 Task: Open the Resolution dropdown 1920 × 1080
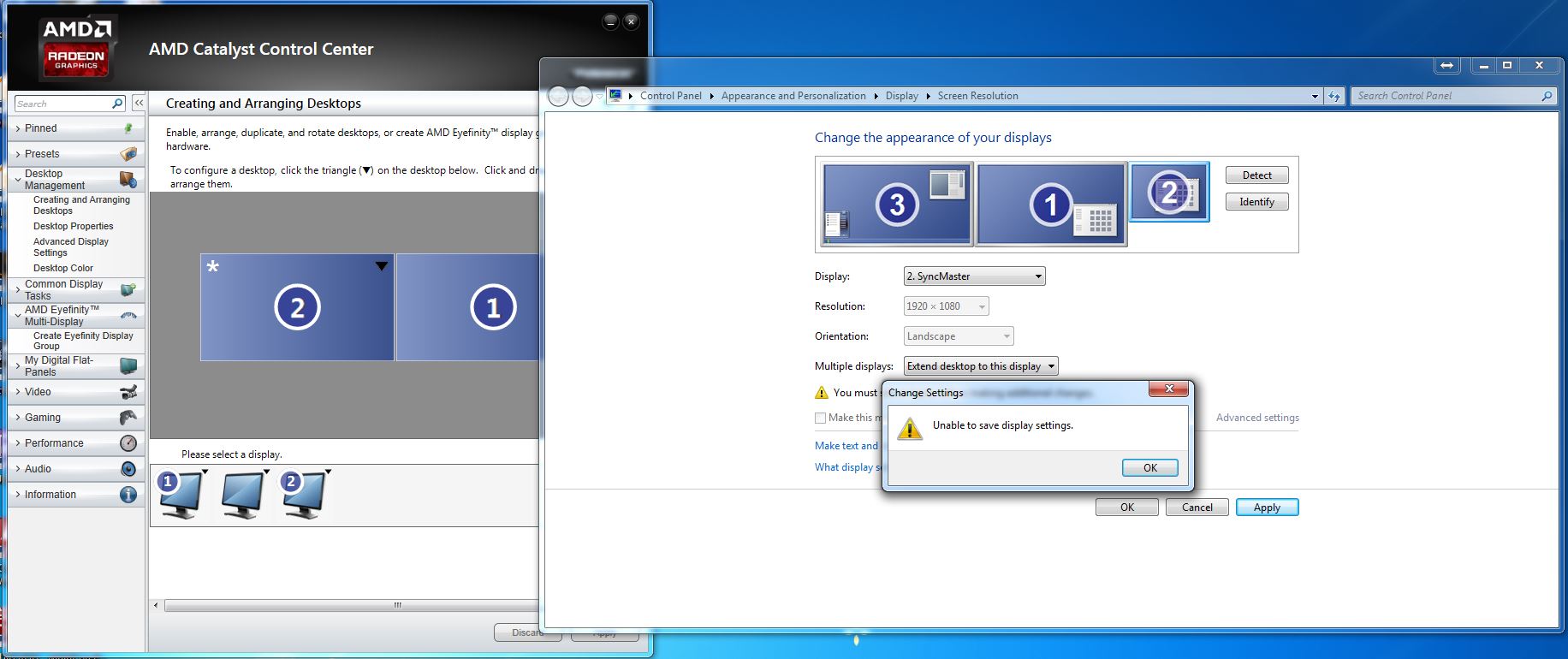point(947,306)
